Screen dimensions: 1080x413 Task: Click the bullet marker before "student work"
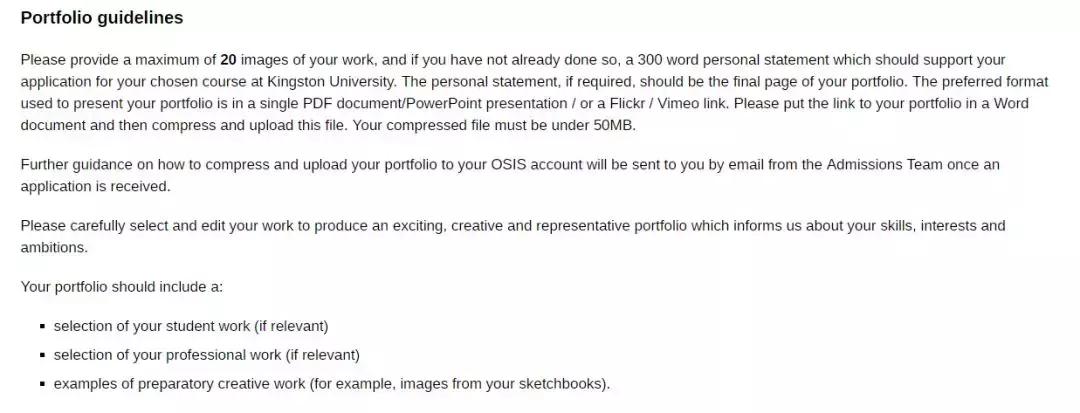coord(43,327)
